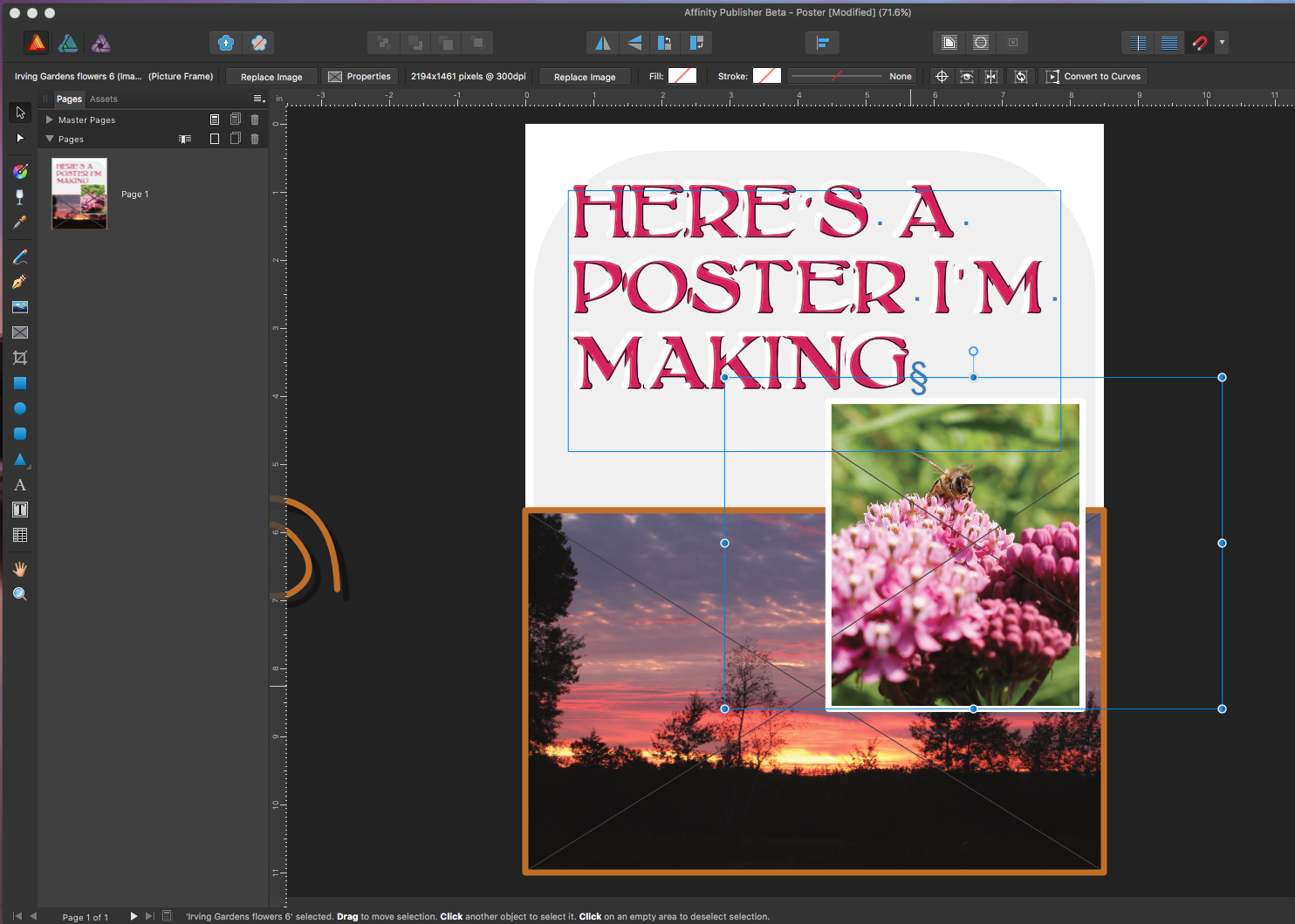Toggle circular text wrap icon

point(981,43)
